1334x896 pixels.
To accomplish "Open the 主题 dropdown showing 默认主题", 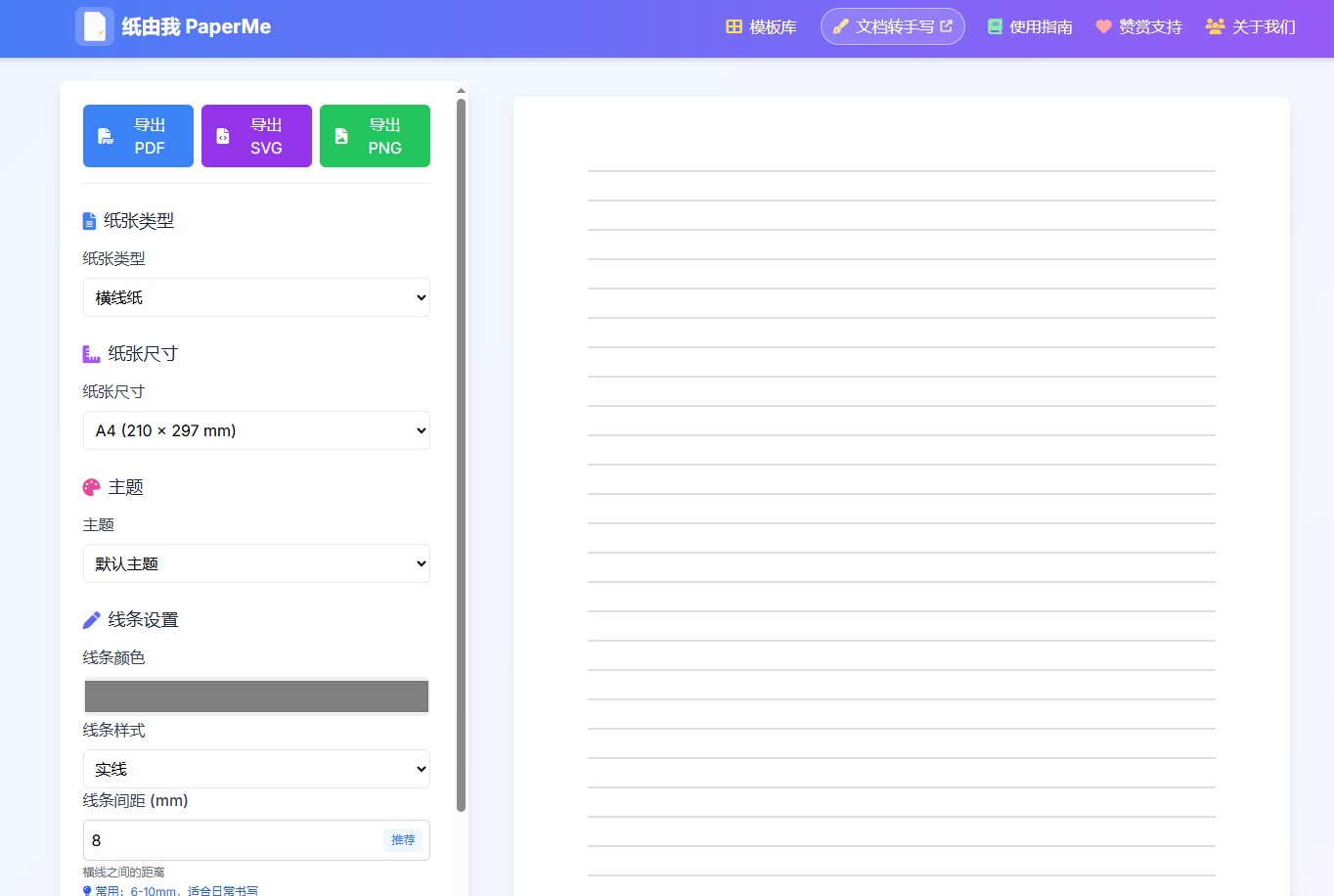I will pos(256,563).
